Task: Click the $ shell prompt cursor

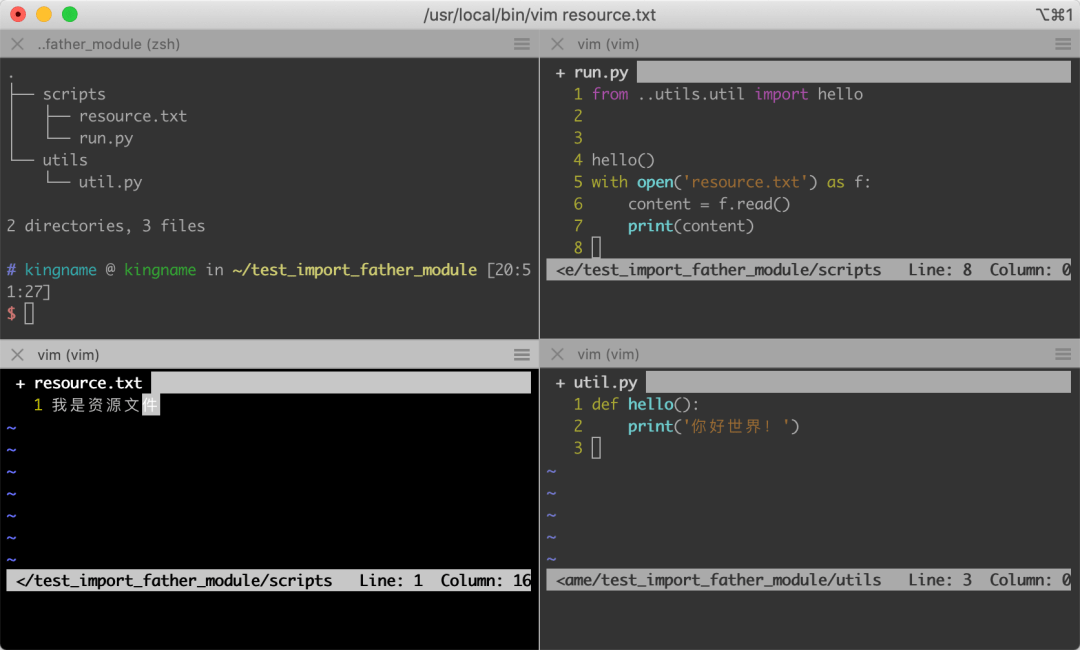Action: click(x=29, y=314)
